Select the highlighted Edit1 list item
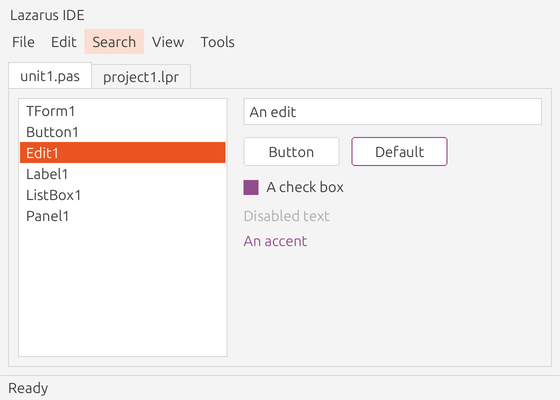 [x=122, y=153]
